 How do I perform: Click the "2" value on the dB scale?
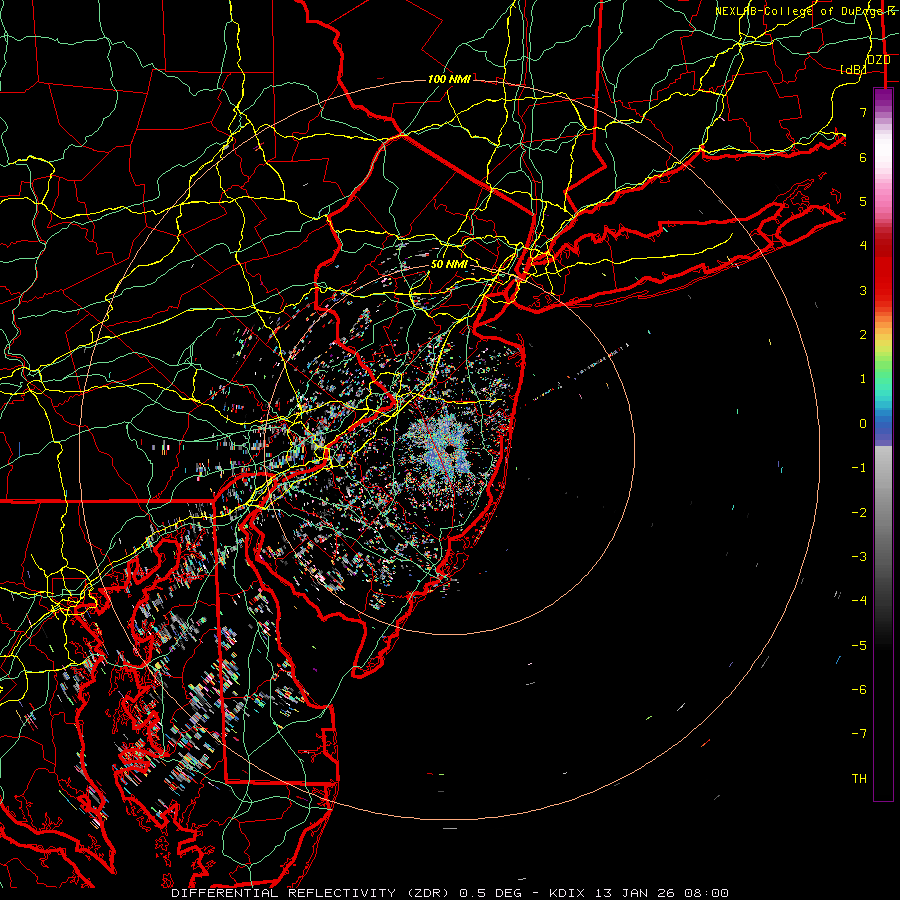pos(863,335)
